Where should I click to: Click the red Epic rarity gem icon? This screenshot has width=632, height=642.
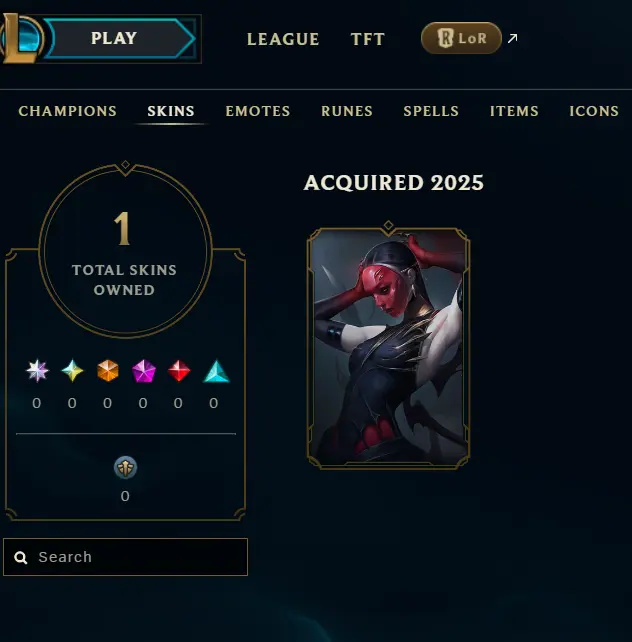(179, 371)
